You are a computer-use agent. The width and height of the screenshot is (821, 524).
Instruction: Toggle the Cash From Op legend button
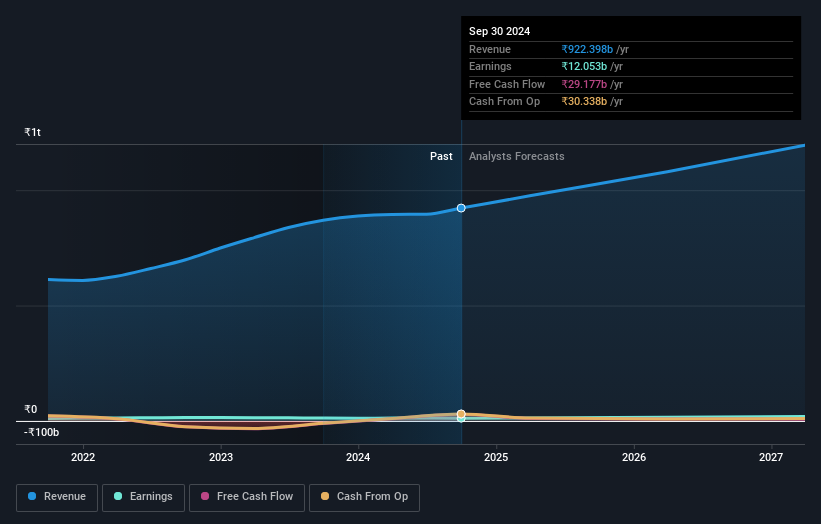(364, 497)
